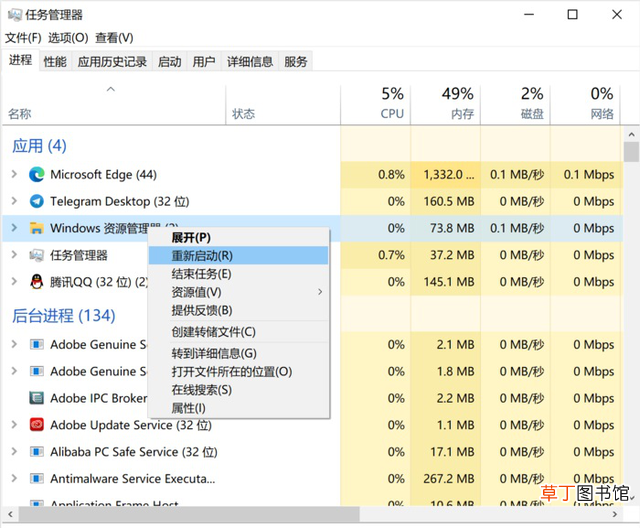Click the 0.7% CPU cell for 任务管理器
640x528 pixels.
tap(376, 255)
